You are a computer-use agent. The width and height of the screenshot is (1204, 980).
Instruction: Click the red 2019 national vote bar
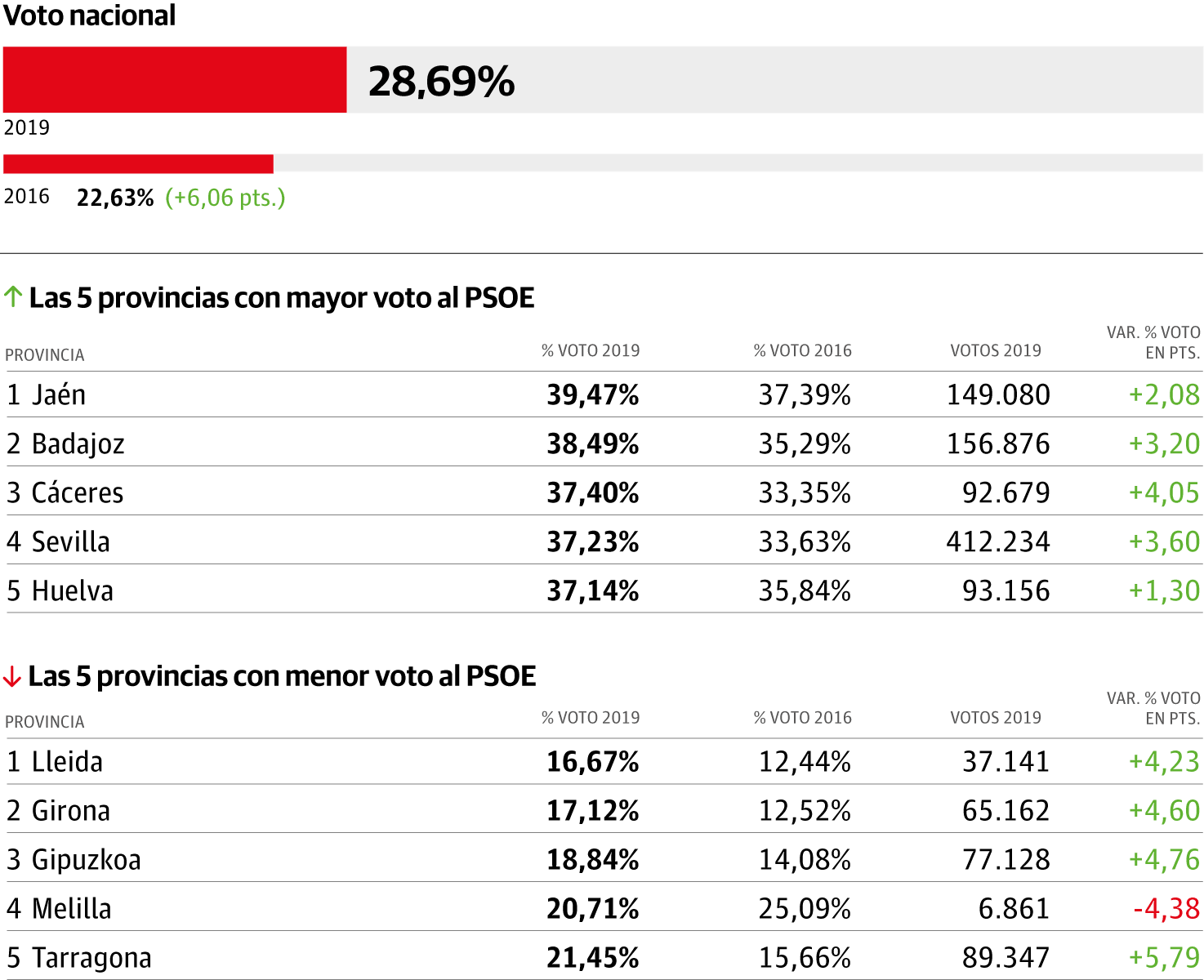click(x=175, y=79)
